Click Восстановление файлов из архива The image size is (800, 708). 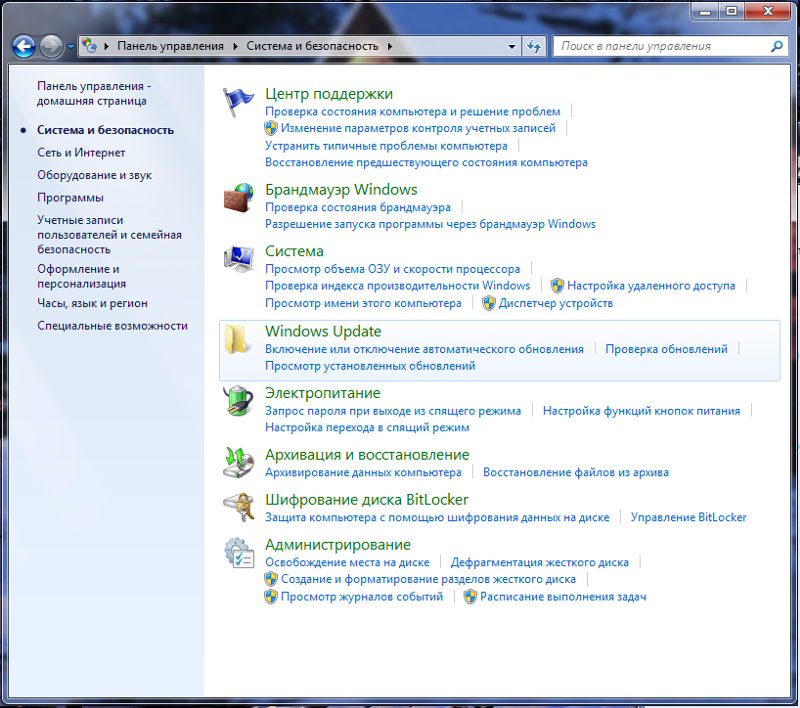(x=576, y=472)
